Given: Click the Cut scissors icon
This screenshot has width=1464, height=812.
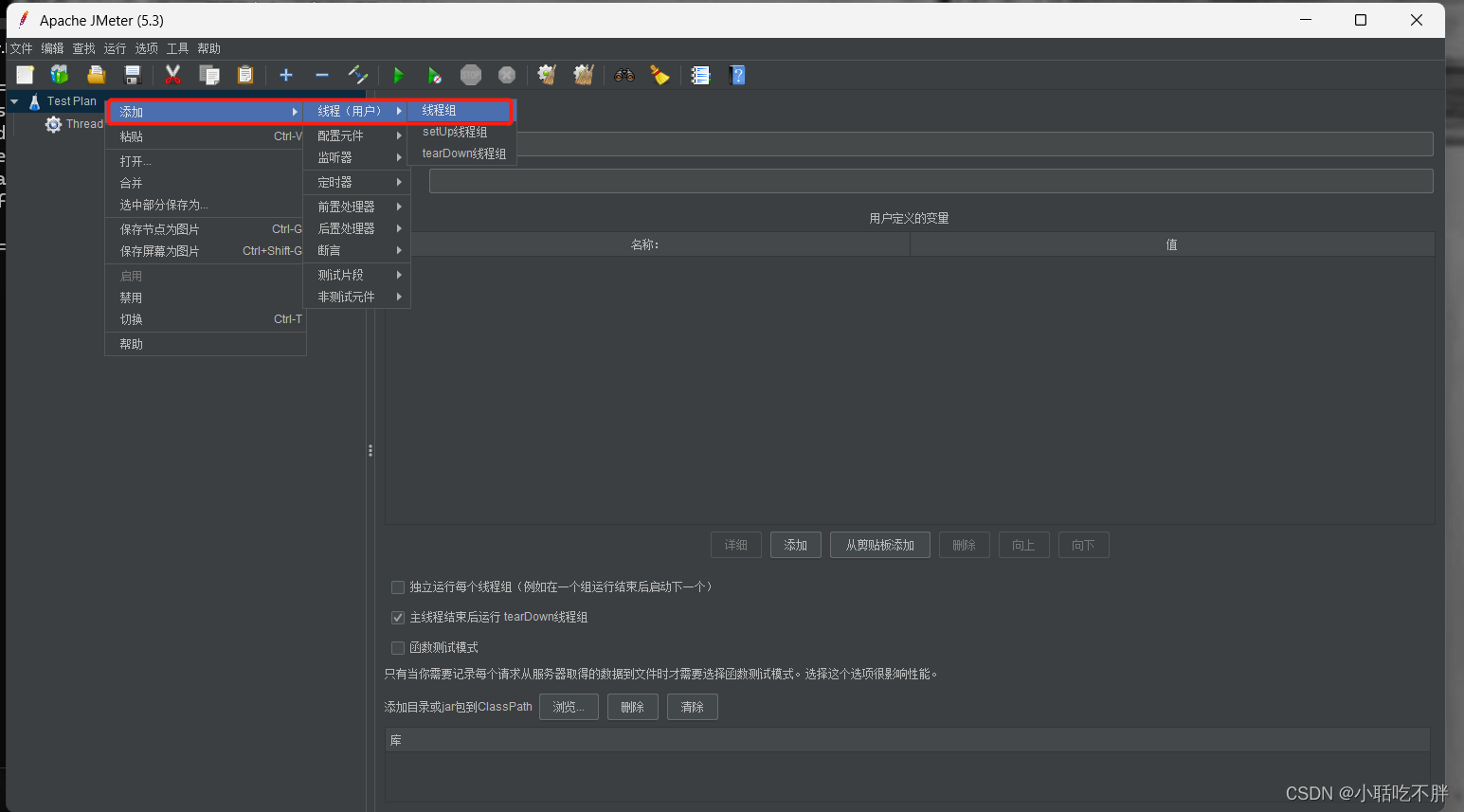Looking at the screenshot, I should click(172, 75).
